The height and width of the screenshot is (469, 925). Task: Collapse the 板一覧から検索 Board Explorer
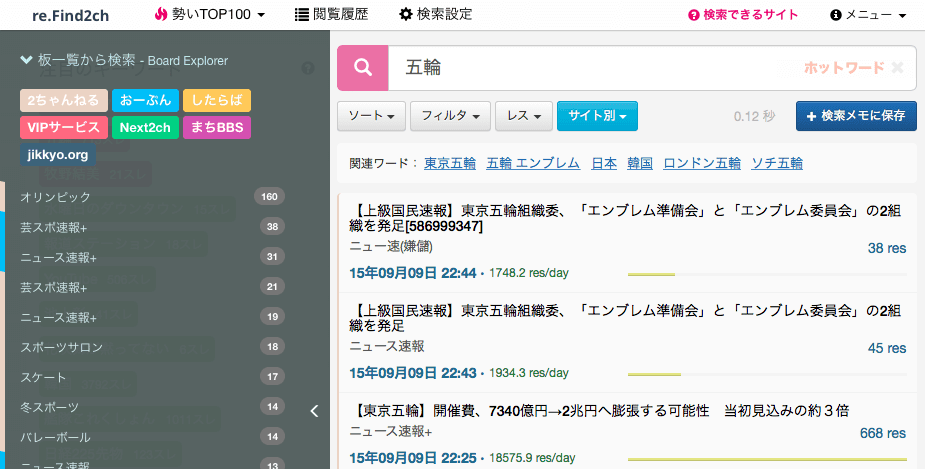click(x=124, y=60)
